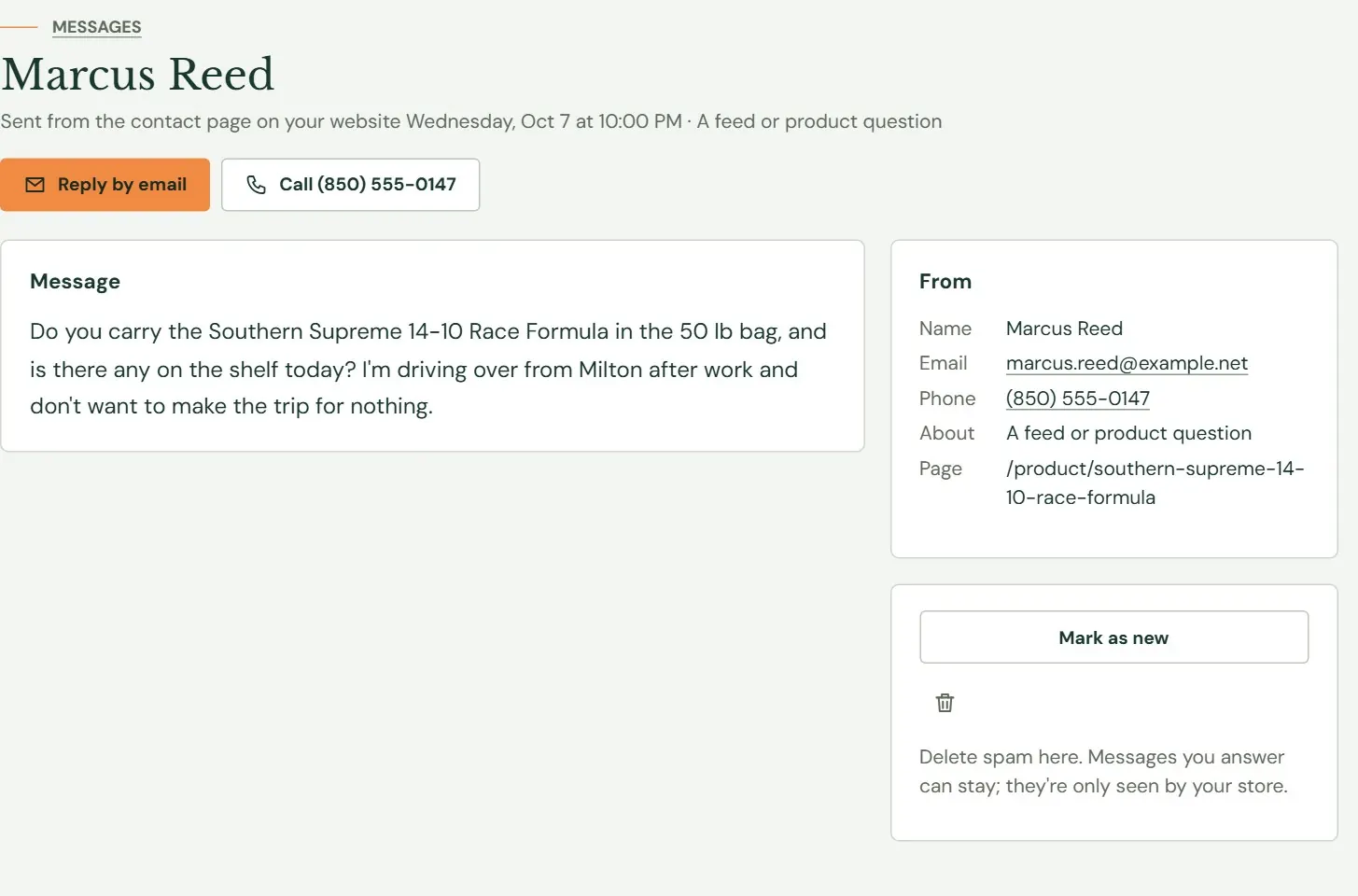This screenshot has height=896, width=1358.
Task: Reply by email to Marcus Reed
Action: [105, 185]
